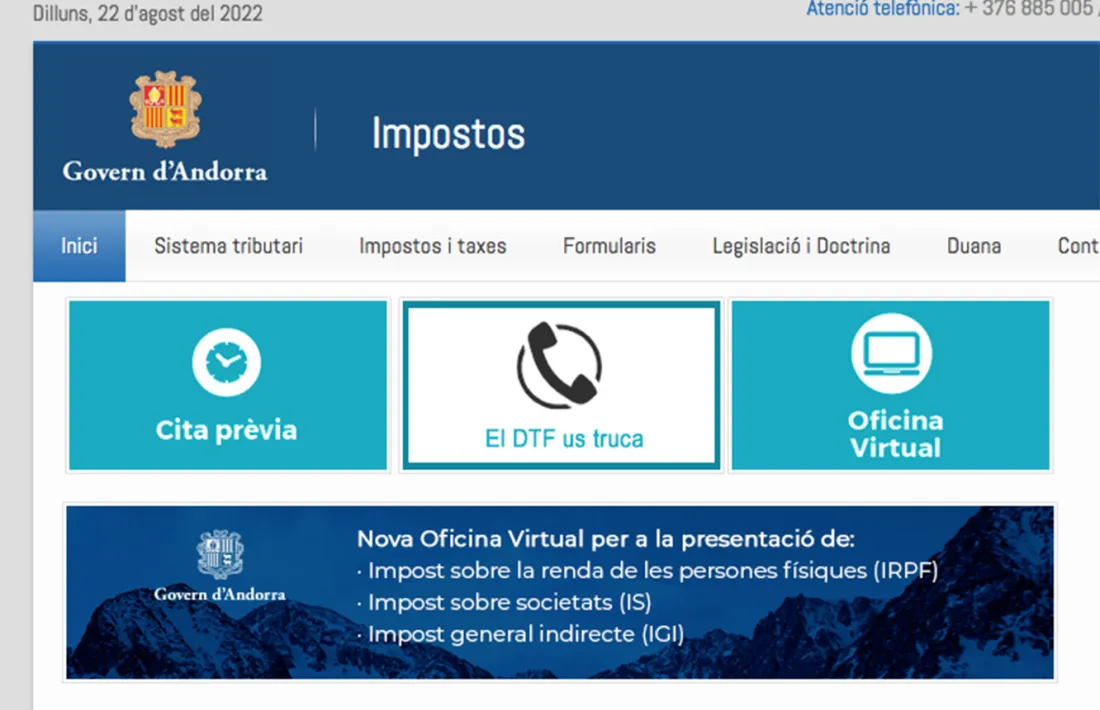
Task: Open the Formularis page
Action: pyautogui.click(x=610, y=246)
